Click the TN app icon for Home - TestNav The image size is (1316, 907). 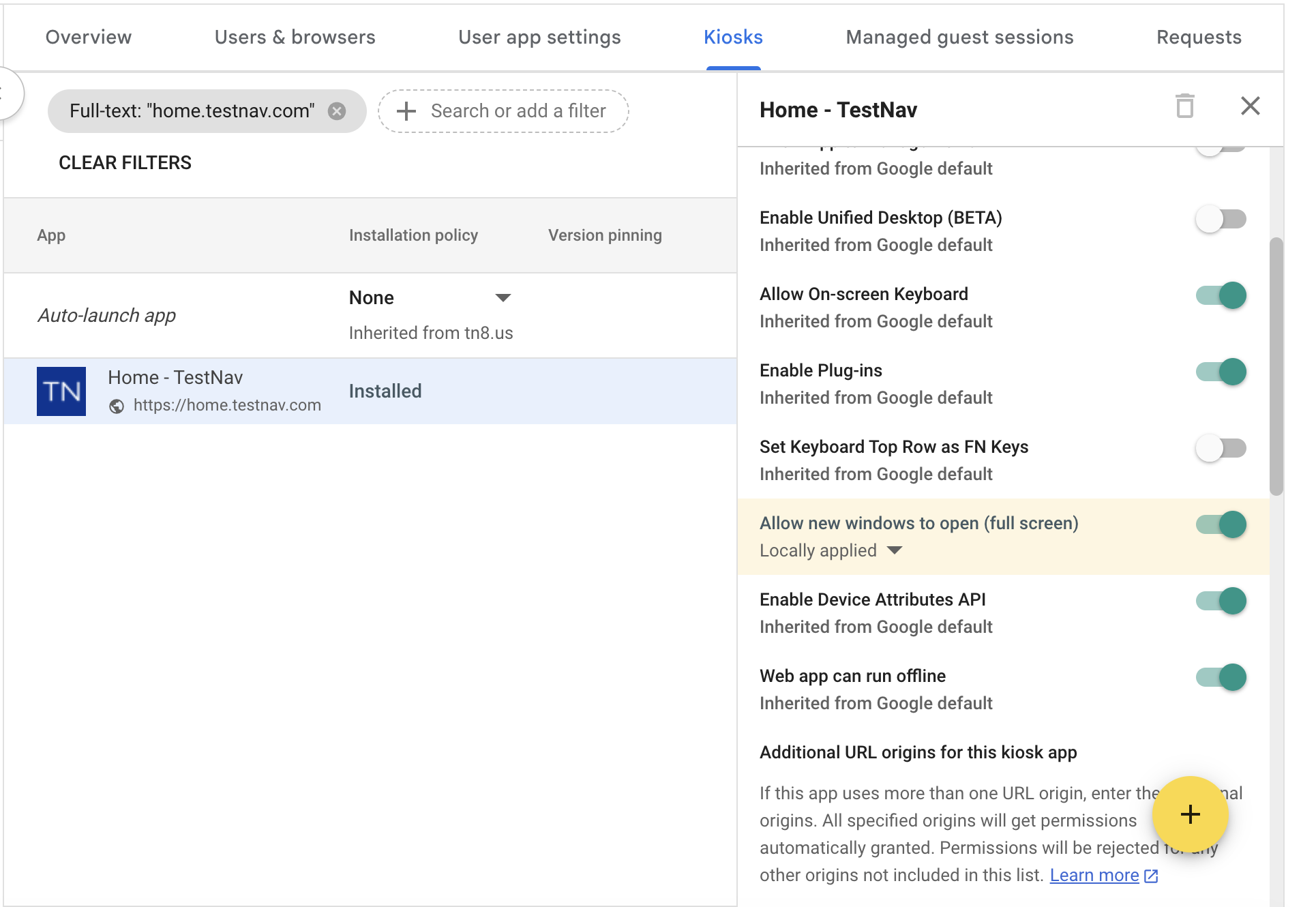click(x=61, y=391)
